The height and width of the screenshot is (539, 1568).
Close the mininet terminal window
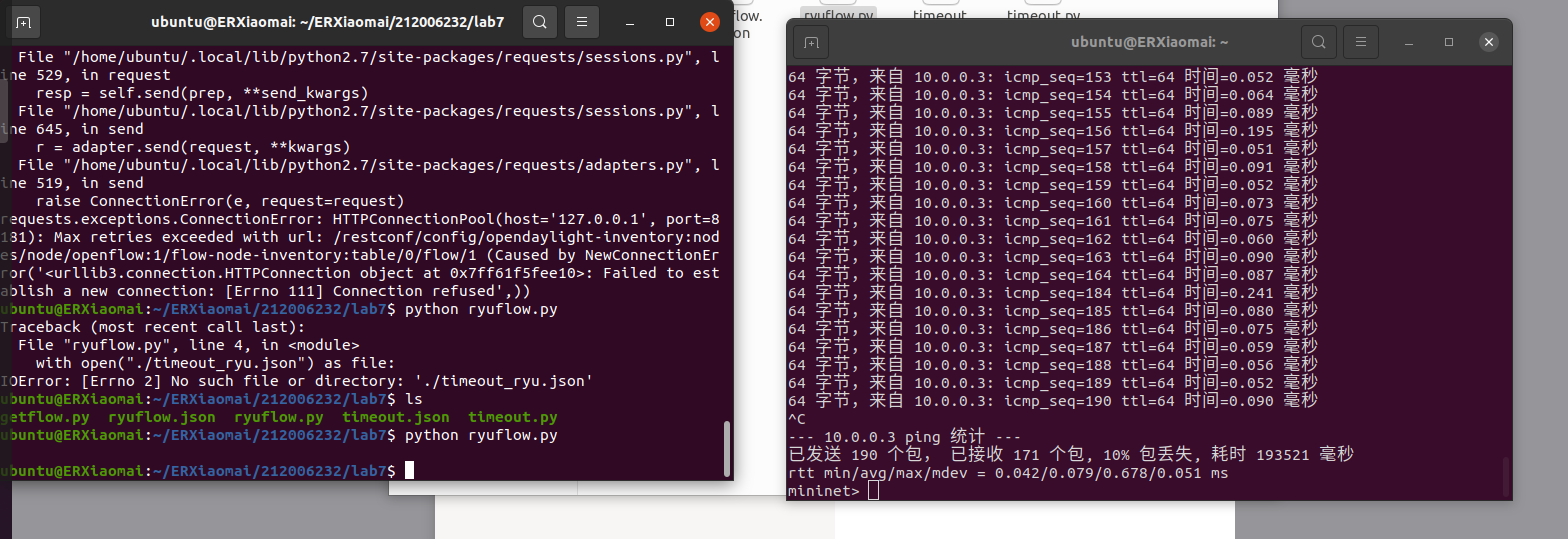pyautogui.click(x=1489, y=42)
